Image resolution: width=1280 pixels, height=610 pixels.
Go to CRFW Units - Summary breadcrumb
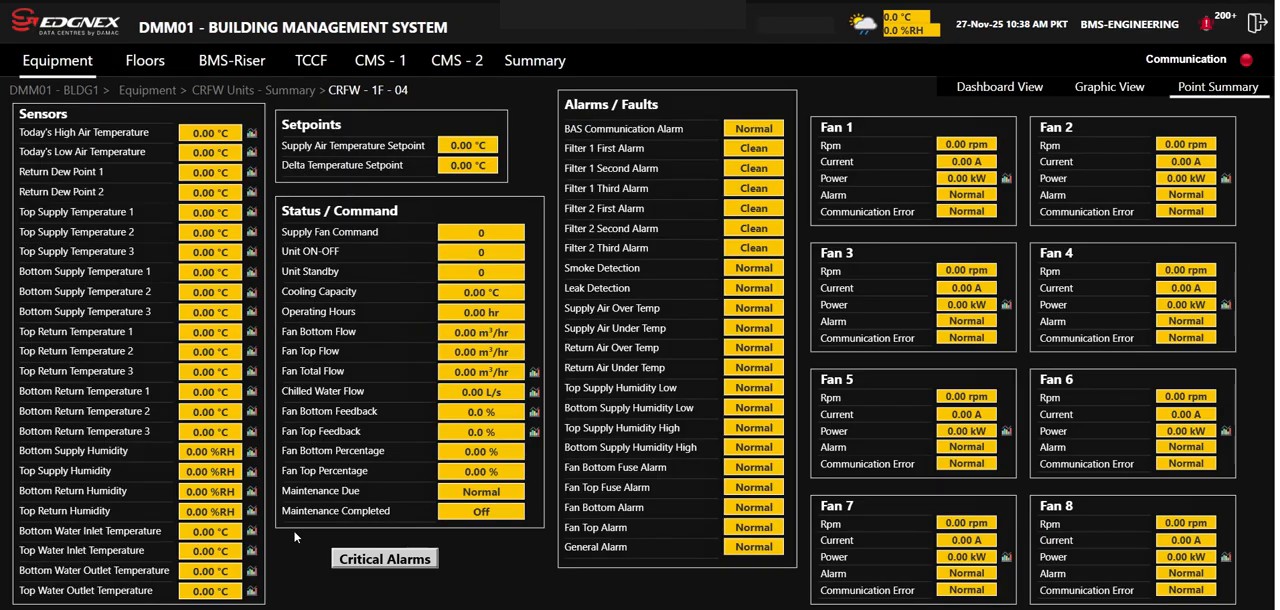253,90
